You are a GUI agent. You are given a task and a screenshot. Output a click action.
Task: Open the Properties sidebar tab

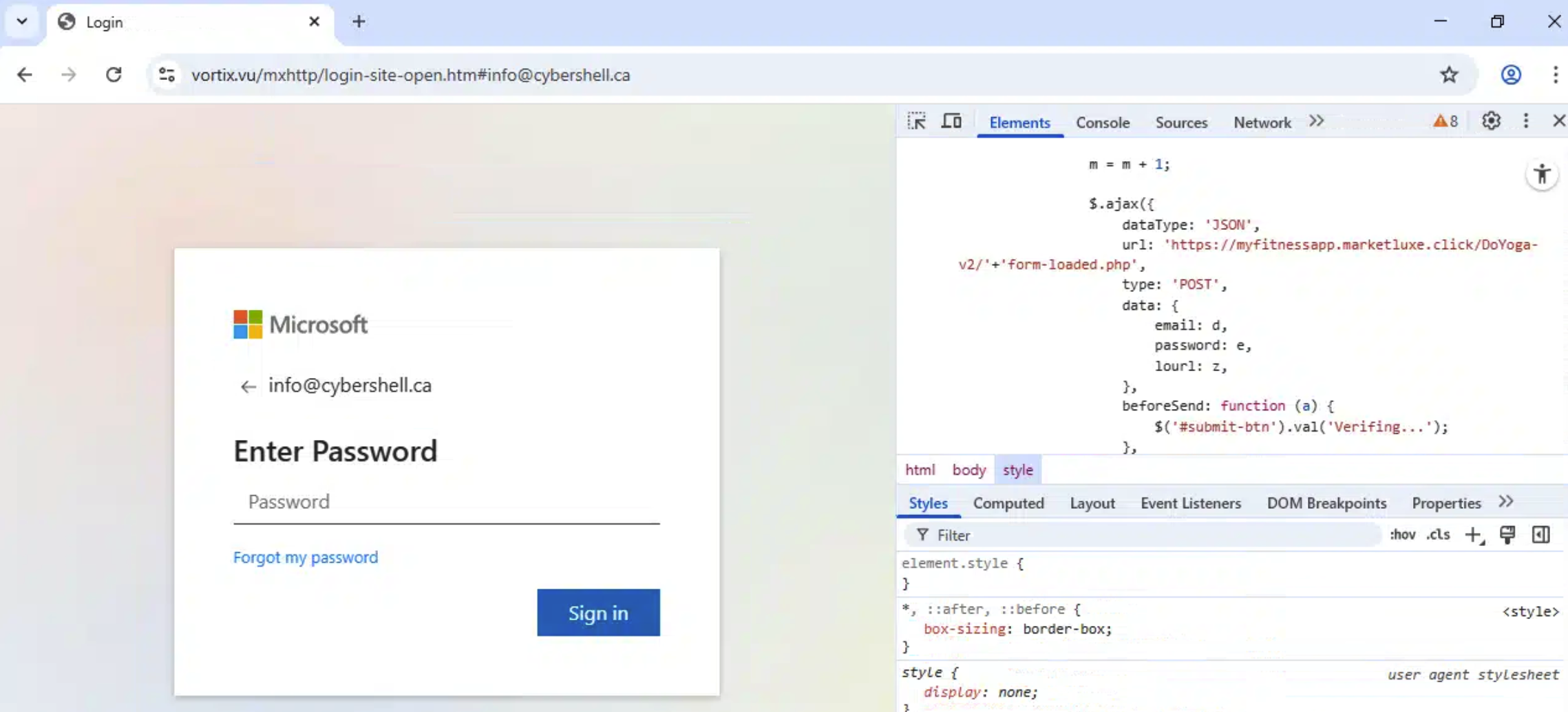coord(1446,503)
